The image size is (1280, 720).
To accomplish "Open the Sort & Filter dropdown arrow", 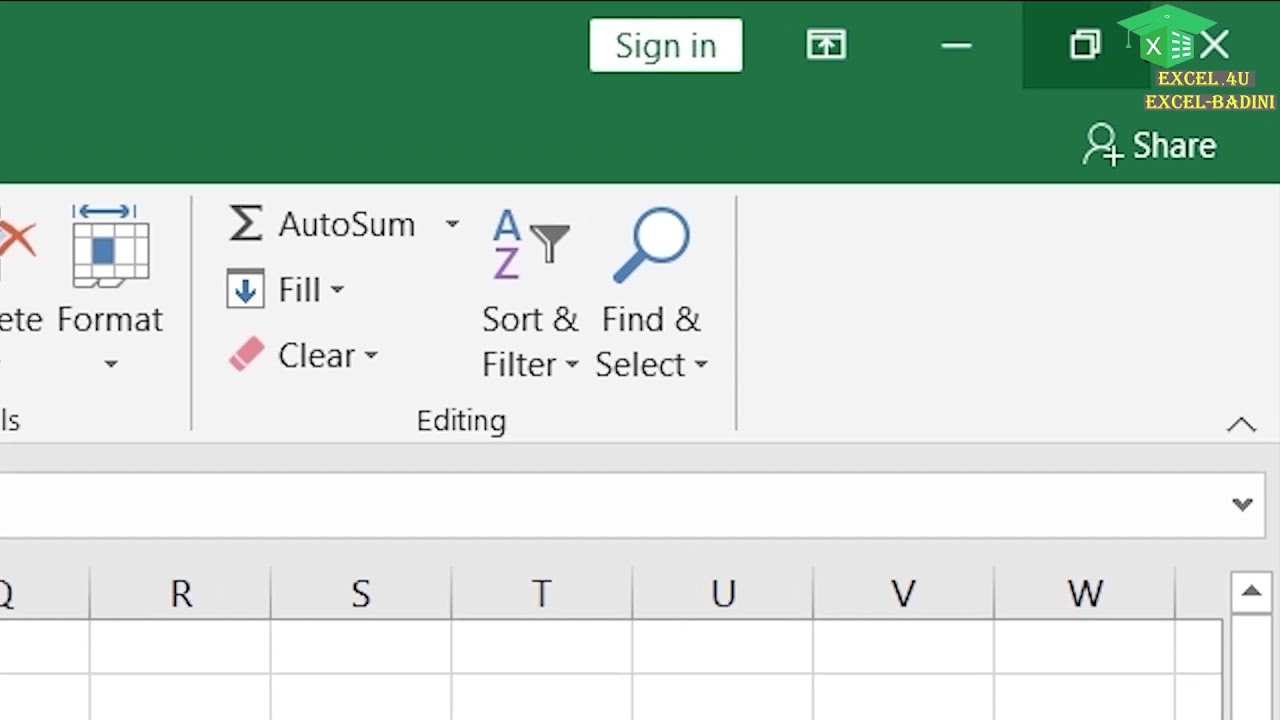I will point(572,365).
